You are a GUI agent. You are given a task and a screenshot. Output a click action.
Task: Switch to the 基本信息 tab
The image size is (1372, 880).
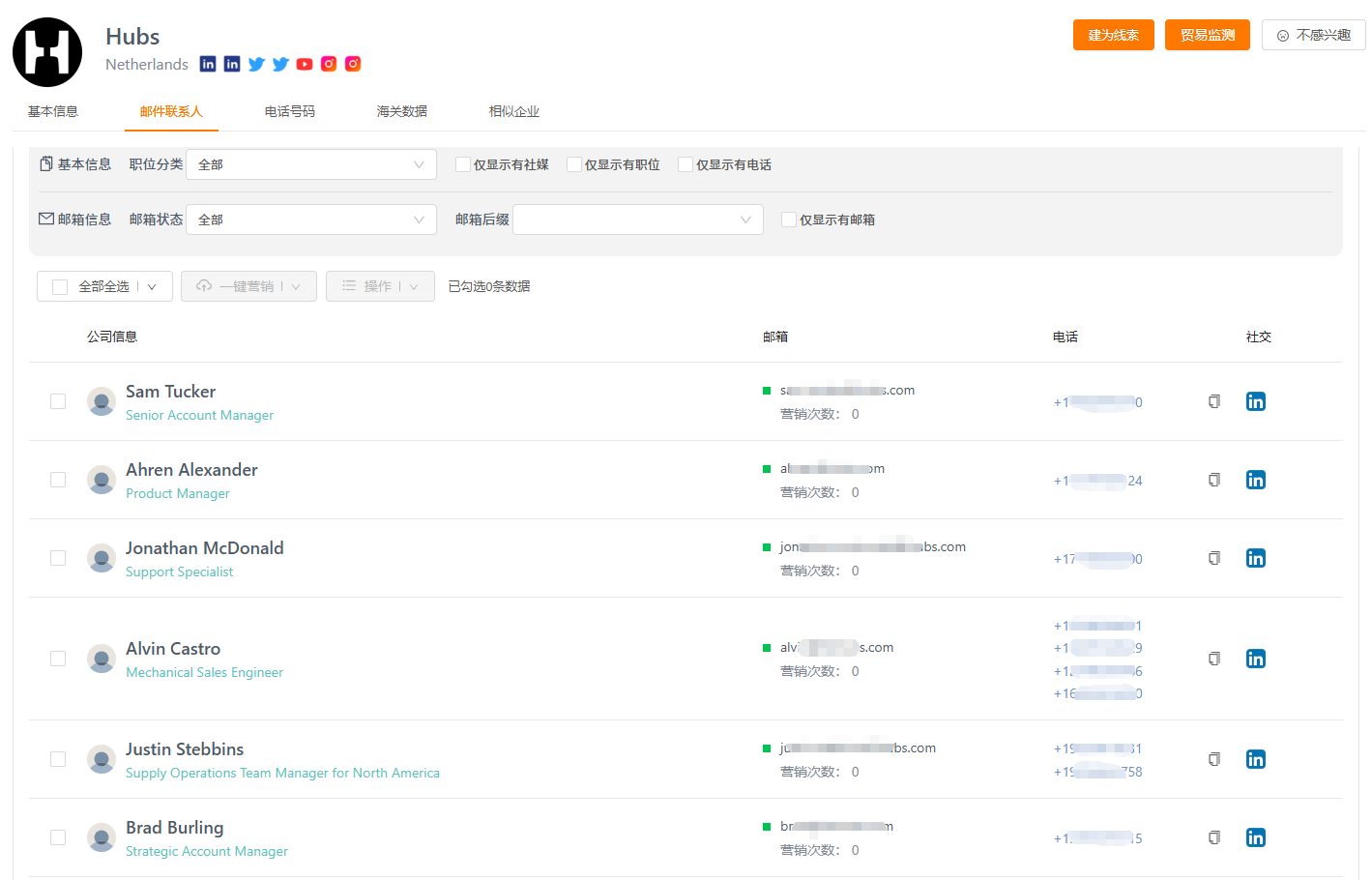tap(53, 111)
